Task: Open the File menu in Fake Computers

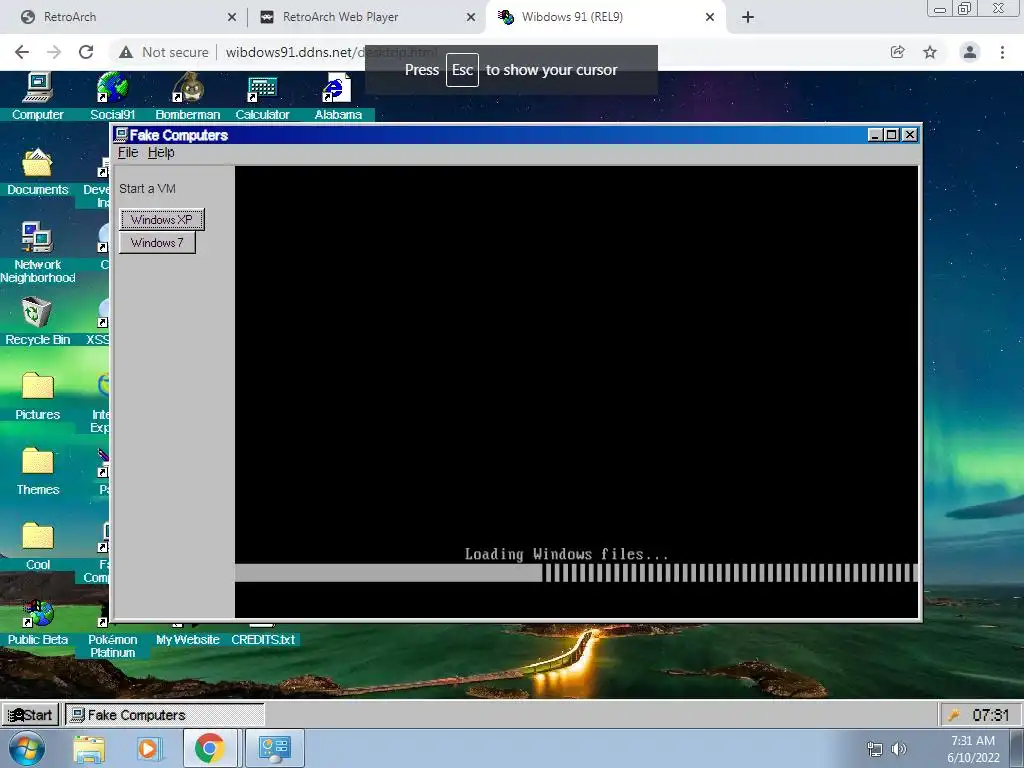Action: point(128,153)
